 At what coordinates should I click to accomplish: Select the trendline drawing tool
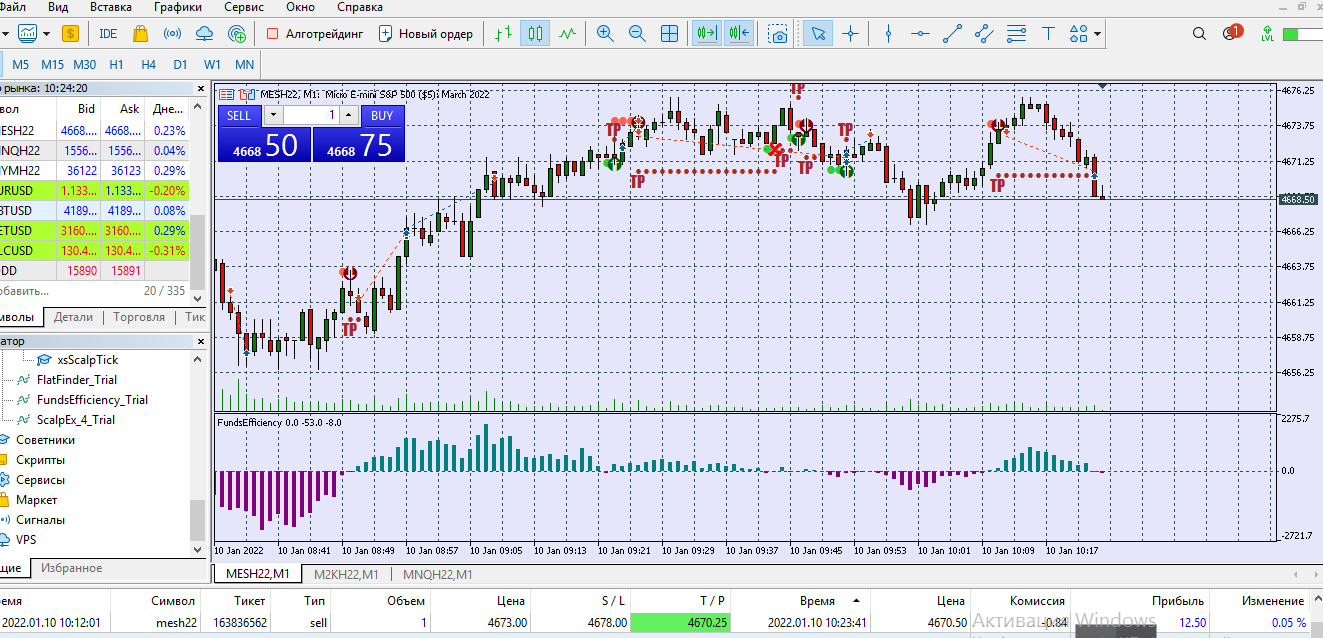(x=953, y=33)
